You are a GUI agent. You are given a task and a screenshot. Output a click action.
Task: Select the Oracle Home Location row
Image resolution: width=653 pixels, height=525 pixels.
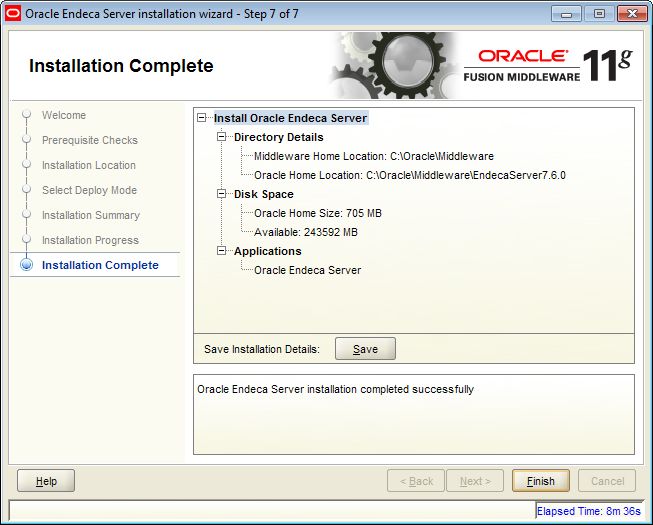click(410, 175)
